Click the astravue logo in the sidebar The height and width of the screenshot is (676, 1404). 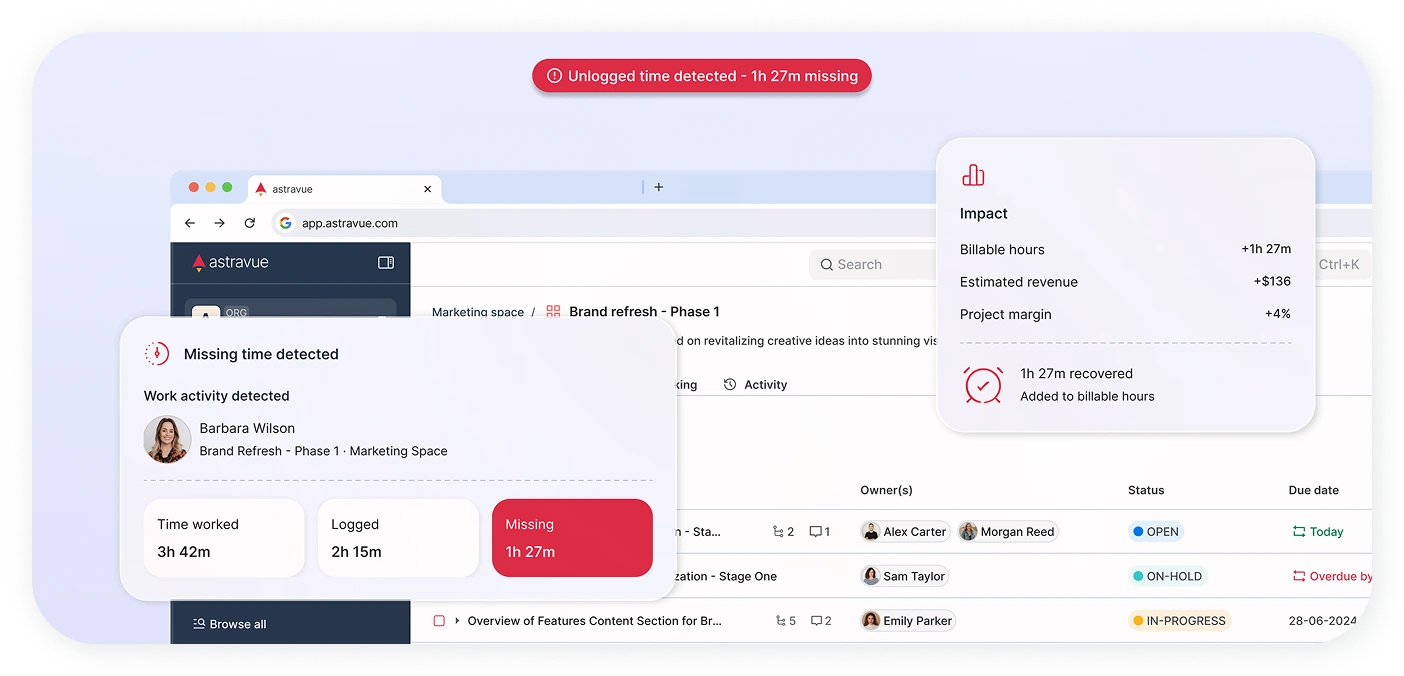coord(230,263)
